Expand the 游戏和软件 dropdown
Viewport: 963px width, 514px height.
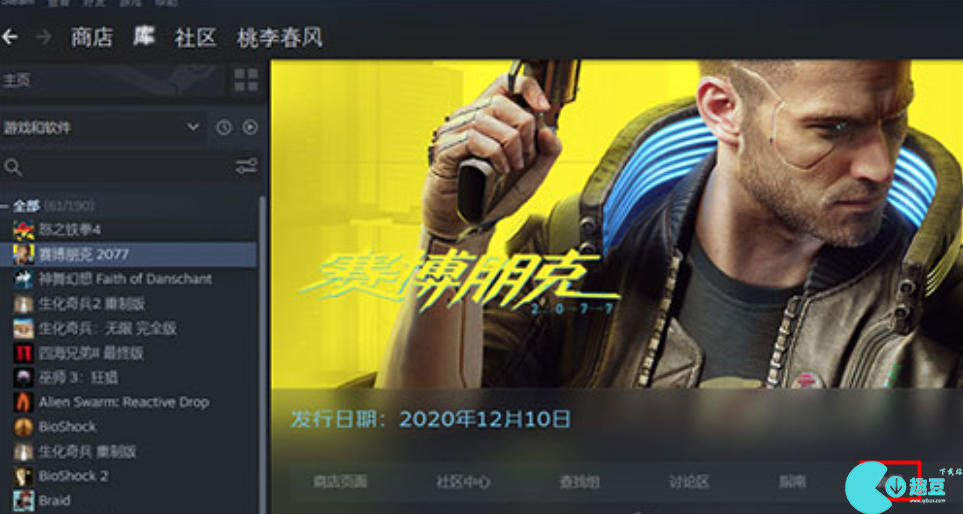click(103, 128)
